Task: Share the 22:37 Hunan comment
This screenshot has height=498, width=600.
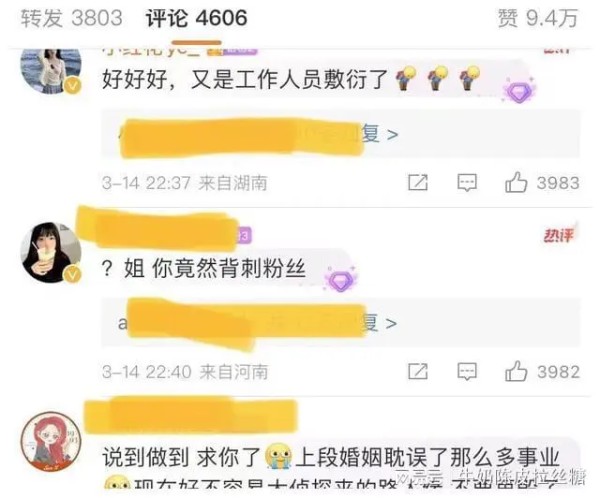Action: [x=418, y=183]
